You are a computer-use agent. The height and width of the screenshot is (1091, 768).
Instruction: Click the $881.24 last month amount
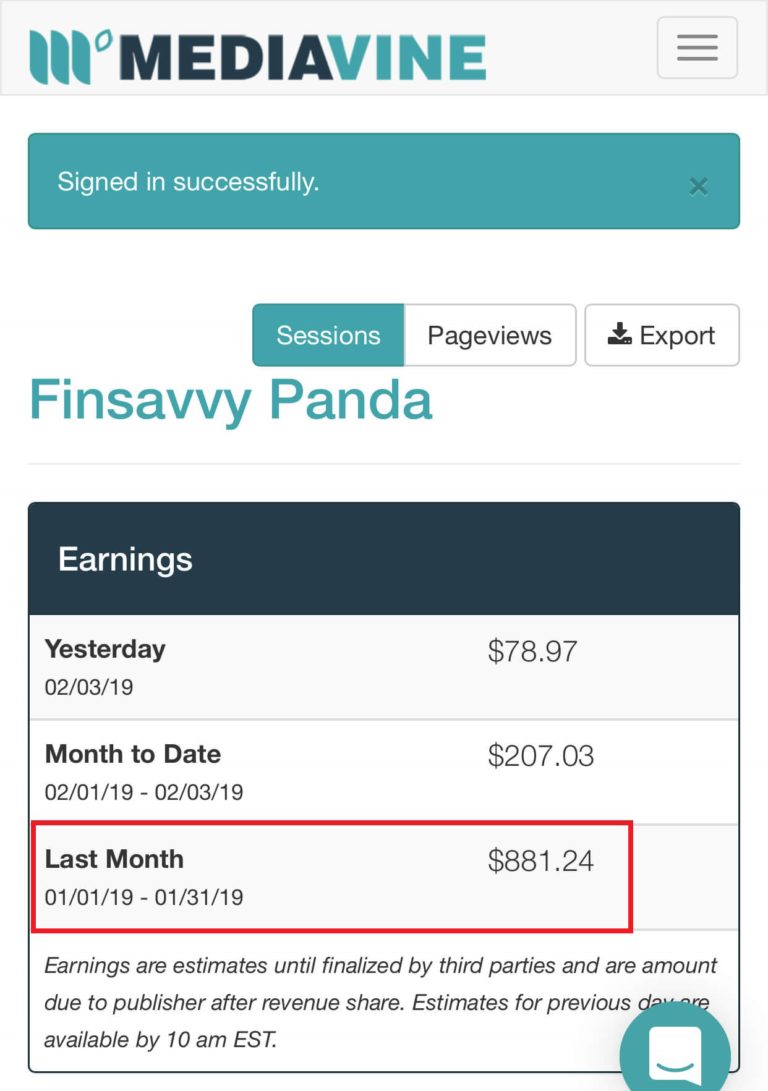541,861
